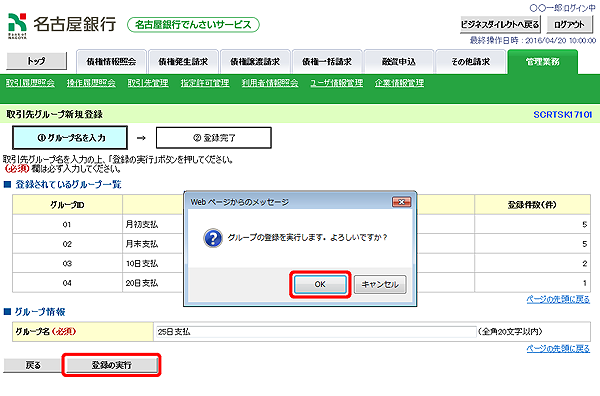
Task: Click ページの先頭に戻る below the group list table
Action: pyautogui.click(x=558, y=299)
